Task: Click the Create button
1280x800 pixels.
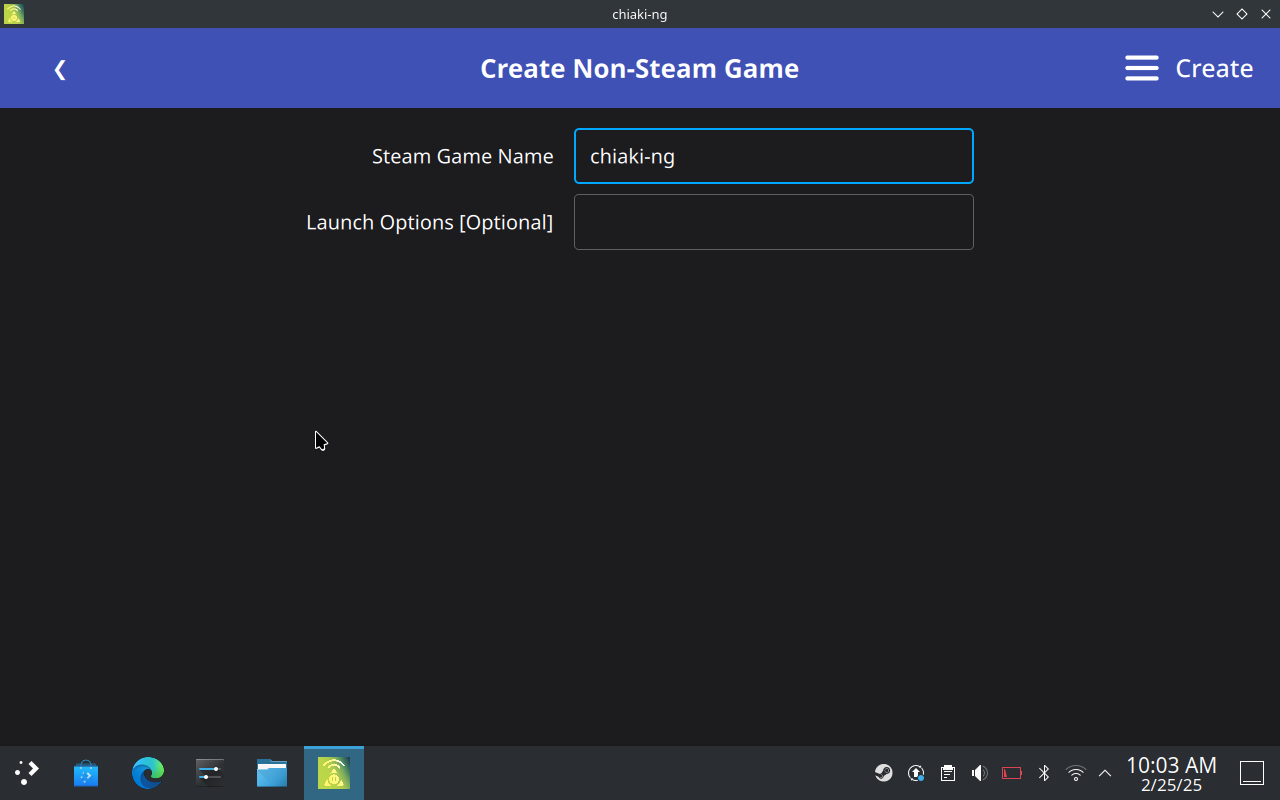Action: (1213, 68)
